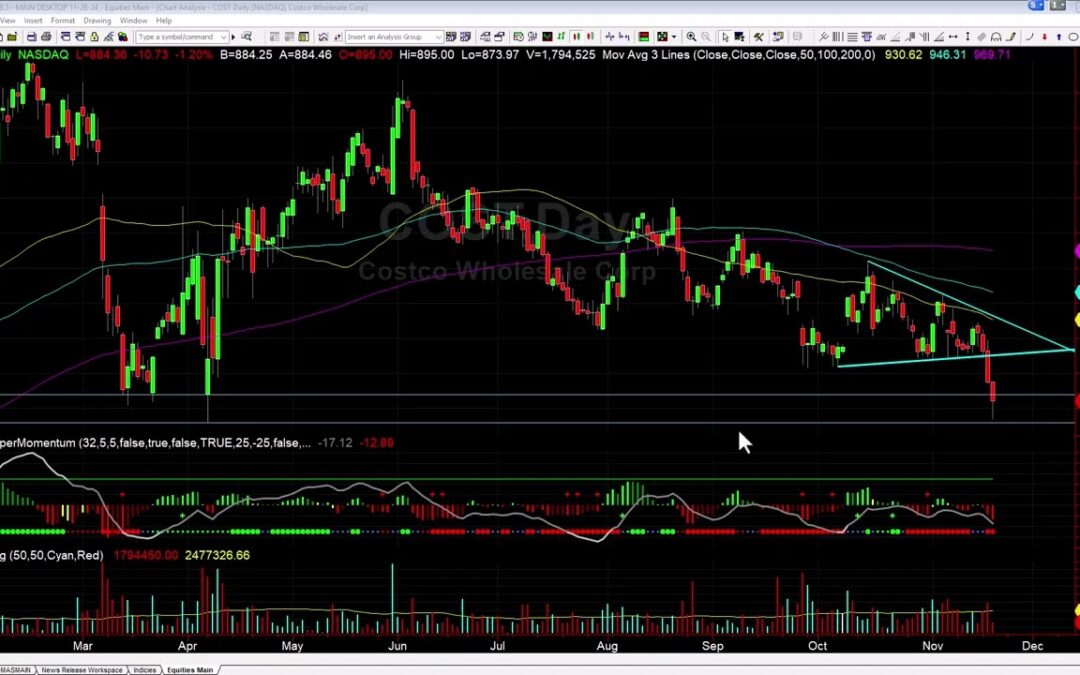1080x675 pixels.
Task: Click the Fibonacci retracement drawing tool
Action: coord(852,36)
